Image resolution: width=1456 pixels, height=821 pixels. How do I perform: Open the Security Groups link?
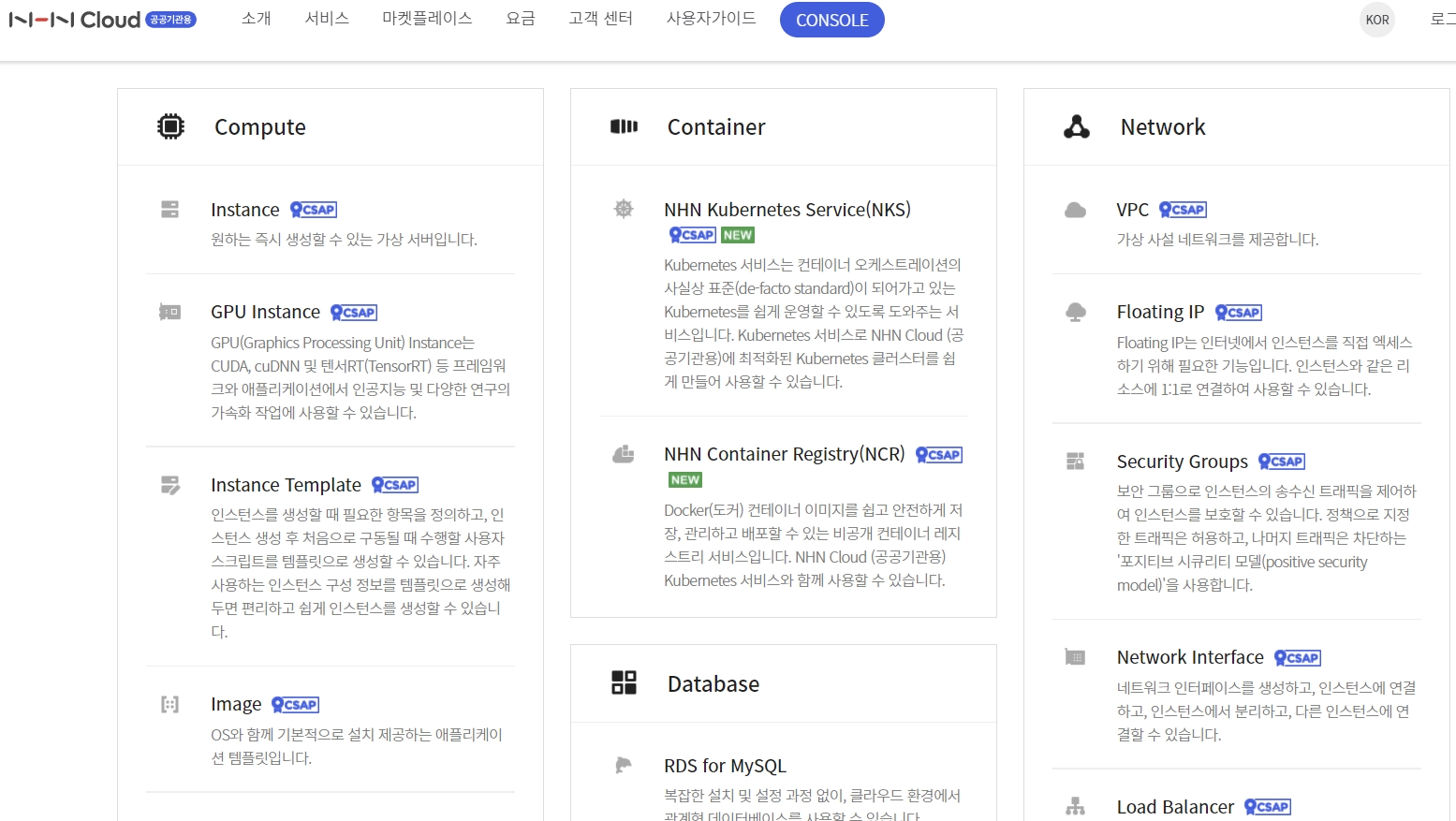coord(1182,461)
